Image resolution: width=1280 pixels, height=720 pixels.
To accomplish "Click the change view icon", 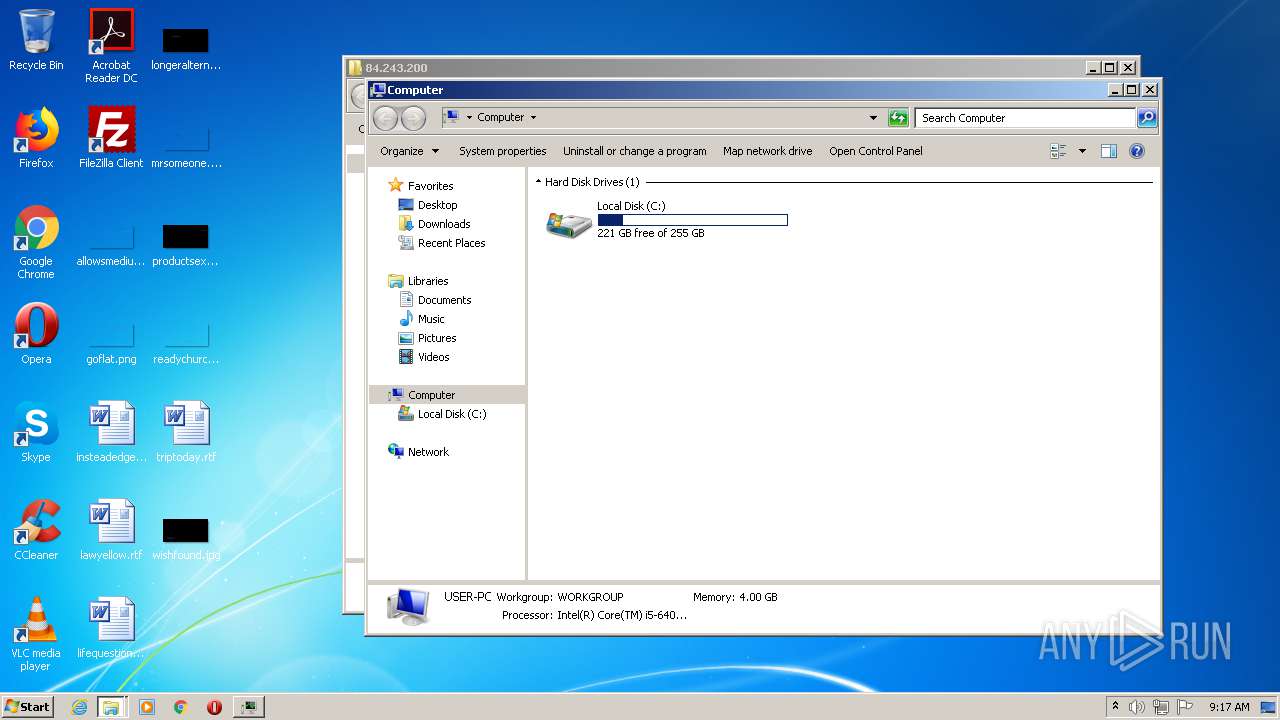I will tap(1059, 151).
